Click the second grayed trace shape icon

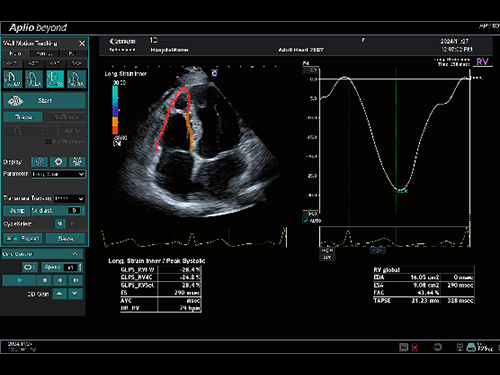tap(45, 131)
